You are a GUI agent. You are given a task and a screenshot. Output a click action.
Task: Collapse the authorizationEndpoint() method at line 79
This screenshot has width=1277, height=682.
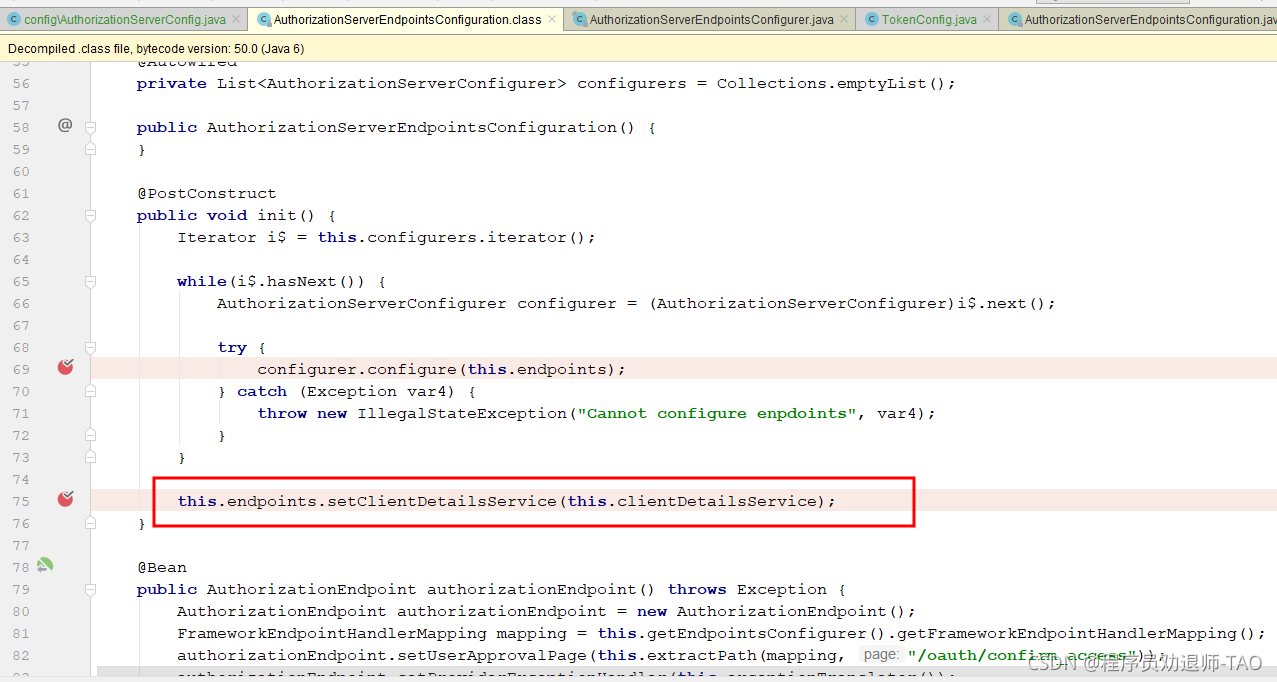tap(91, 589)
